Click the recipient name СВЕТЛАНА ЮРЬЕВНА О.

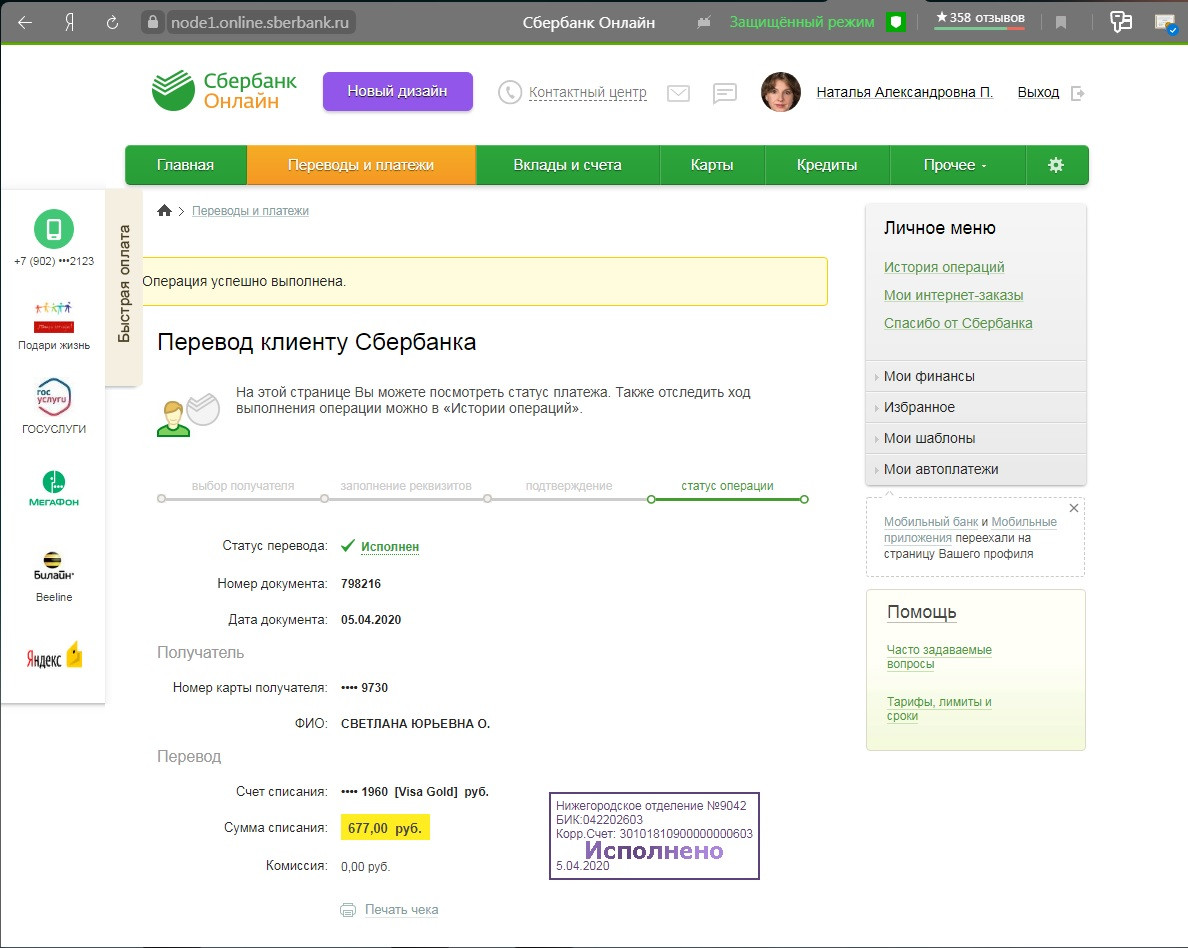[415, 724]
